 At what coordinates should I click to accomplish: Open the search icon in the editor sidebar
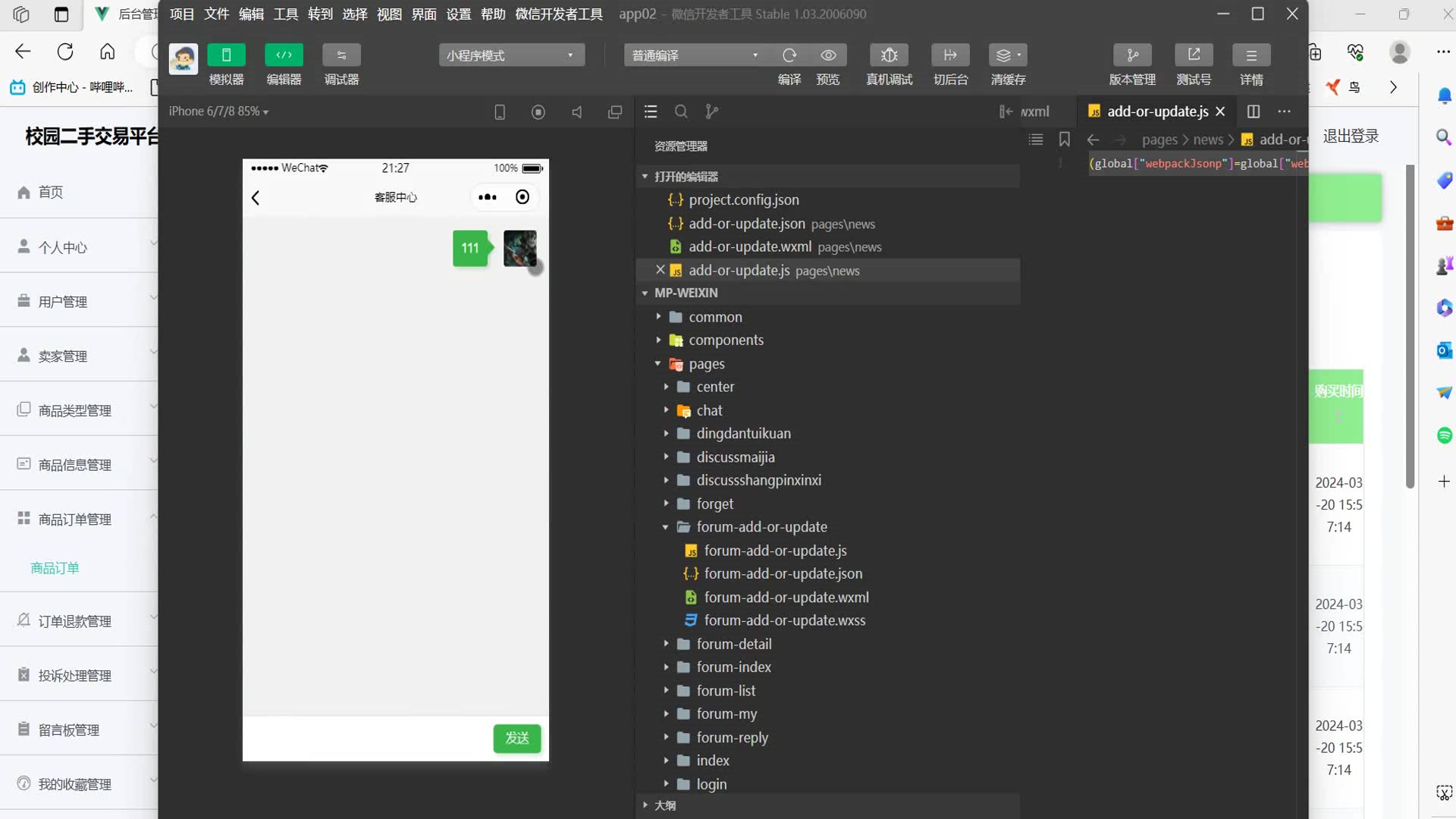pyautogui.click(x=681, y=112)
